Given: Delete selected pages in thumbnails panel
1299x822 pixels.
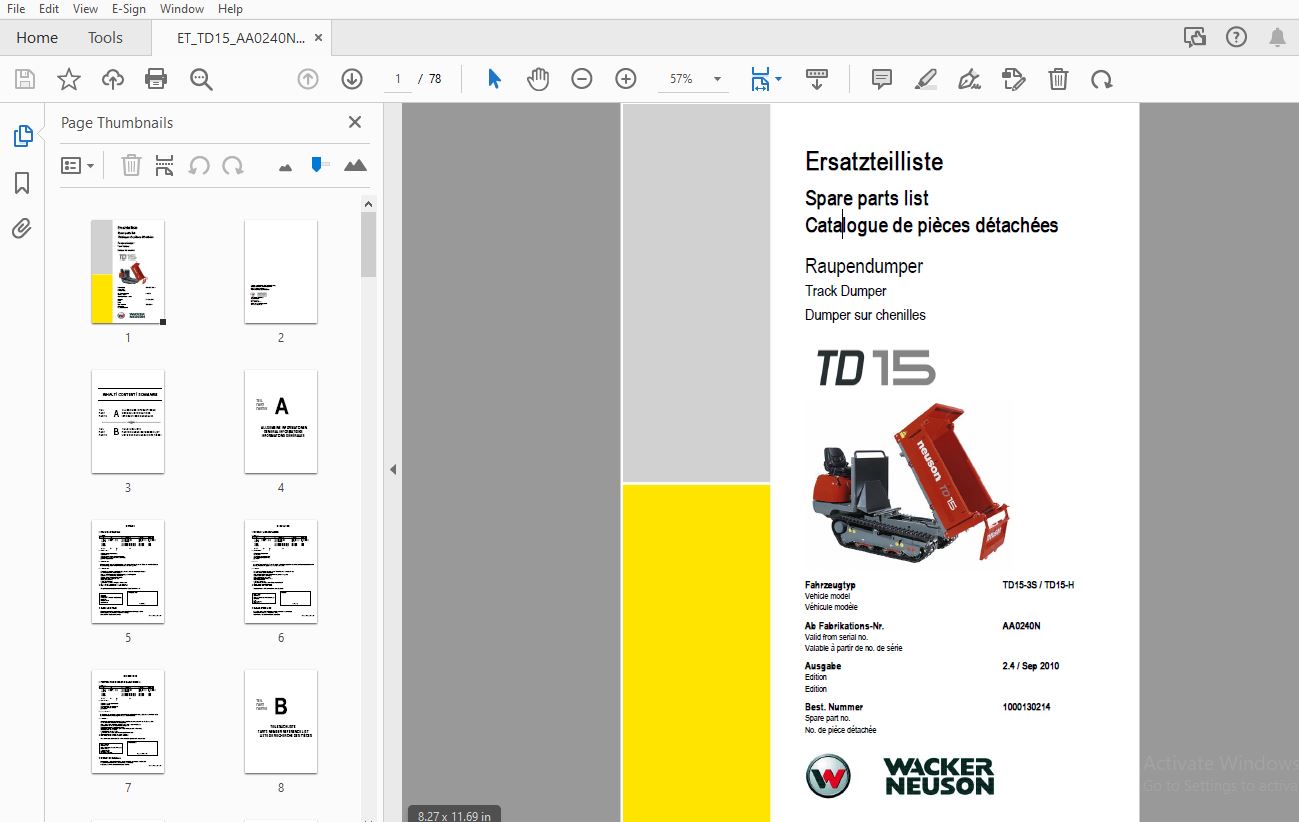Looking at the screenshot, I should (x=131, y=165).
